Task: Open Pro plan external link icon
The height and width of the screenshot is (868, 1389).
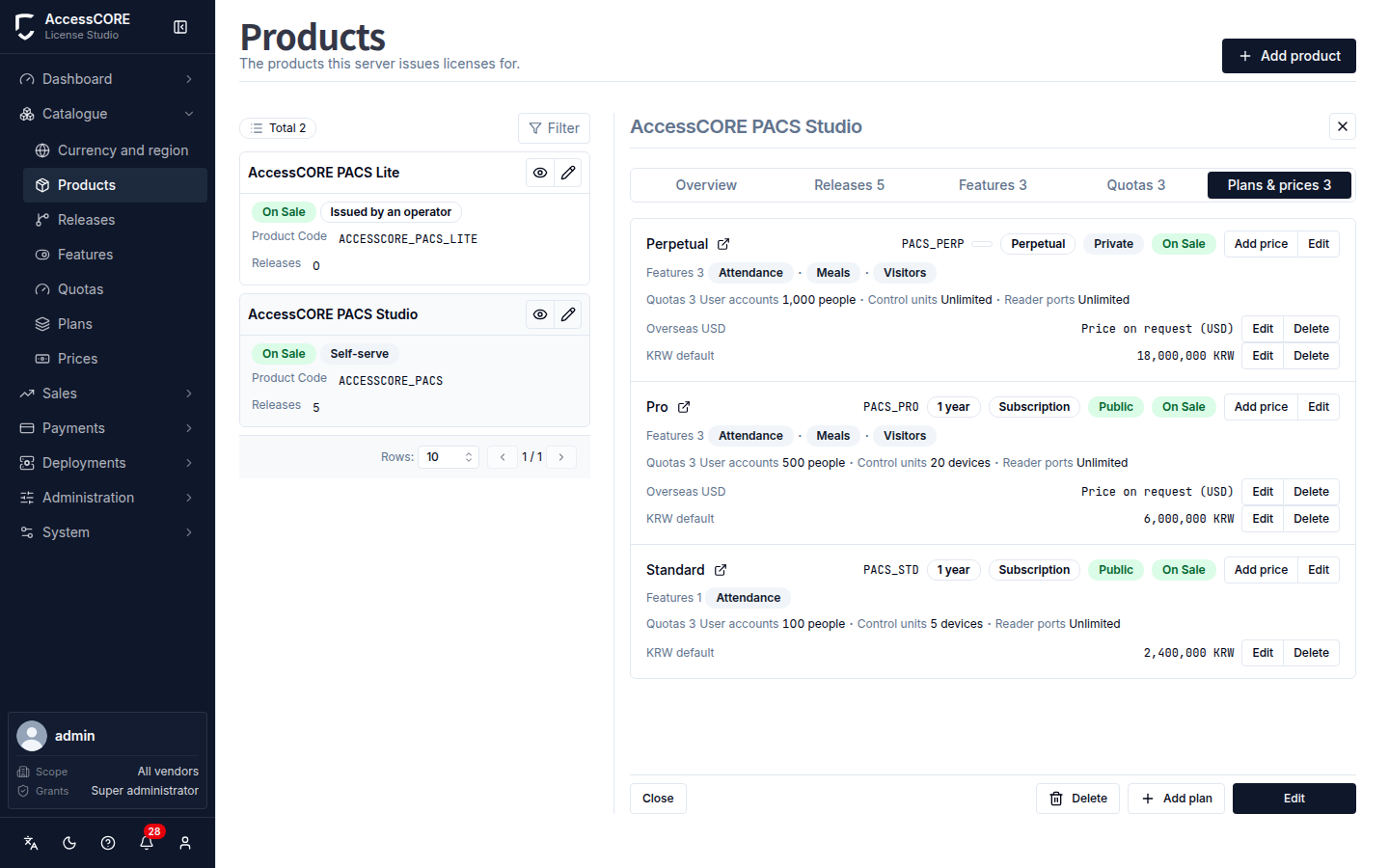Action: point(684,407)
